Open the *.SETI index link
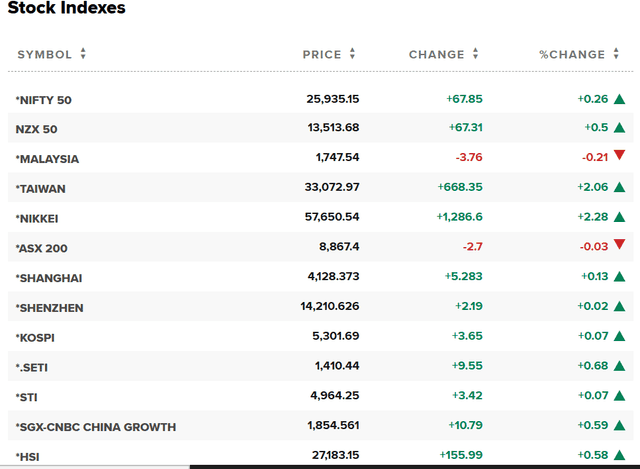Screen dimensions: 640x469 tap(32, 367)
